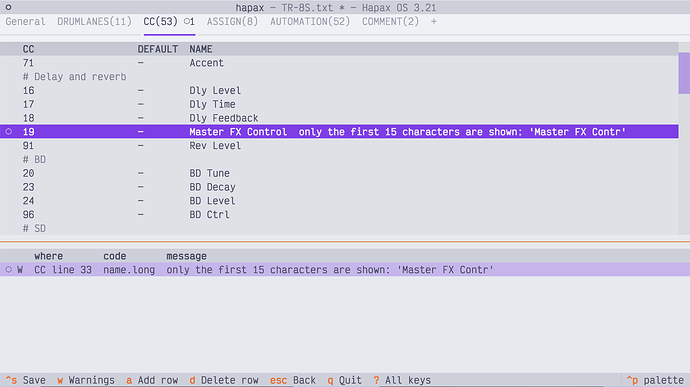Image resolution: width=690 pixels, height=387 pixels.
Task: Switch to the General tab
Action: [x=25, y=22]
